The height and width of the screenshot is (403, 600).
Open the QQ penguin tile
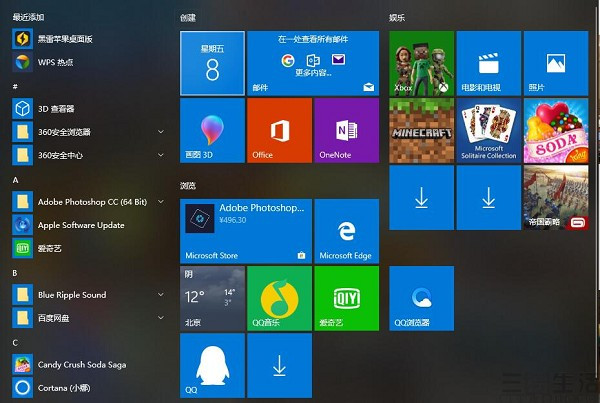point(212,365)
